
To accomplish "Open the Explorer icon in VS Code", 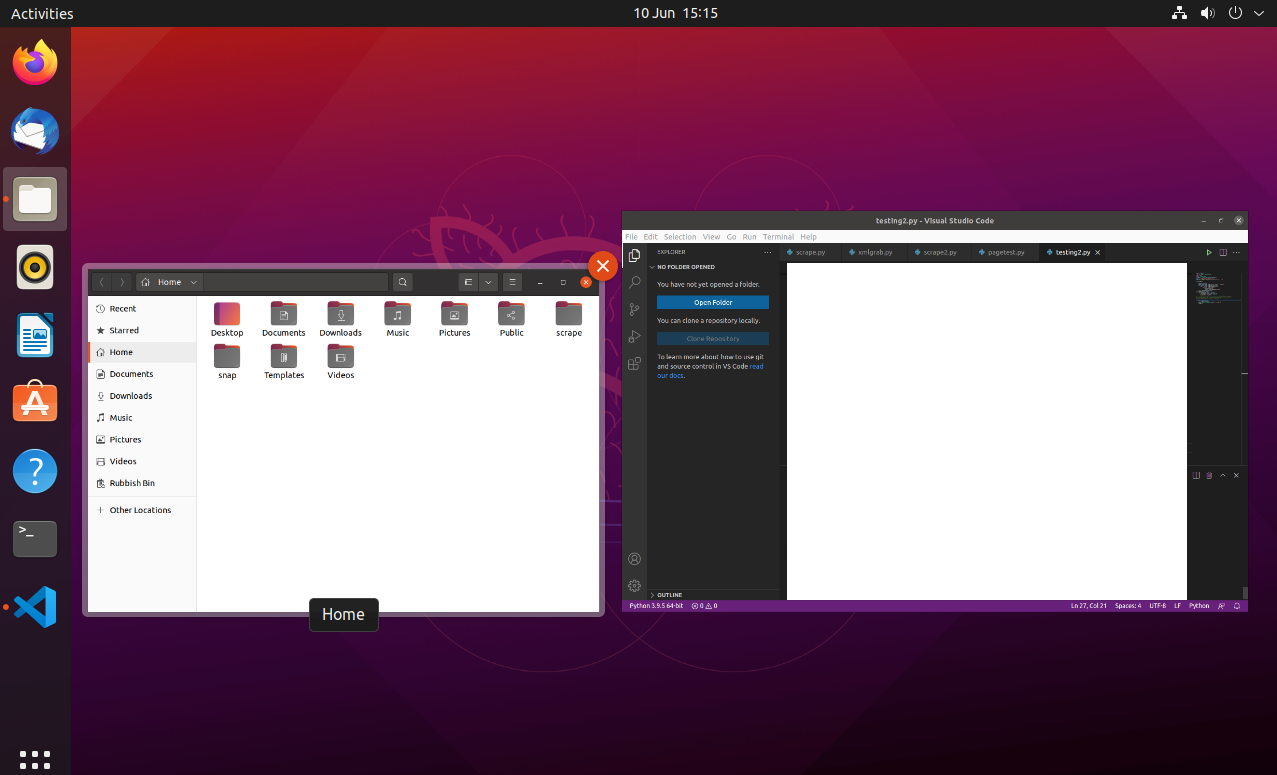I will 634,255.
